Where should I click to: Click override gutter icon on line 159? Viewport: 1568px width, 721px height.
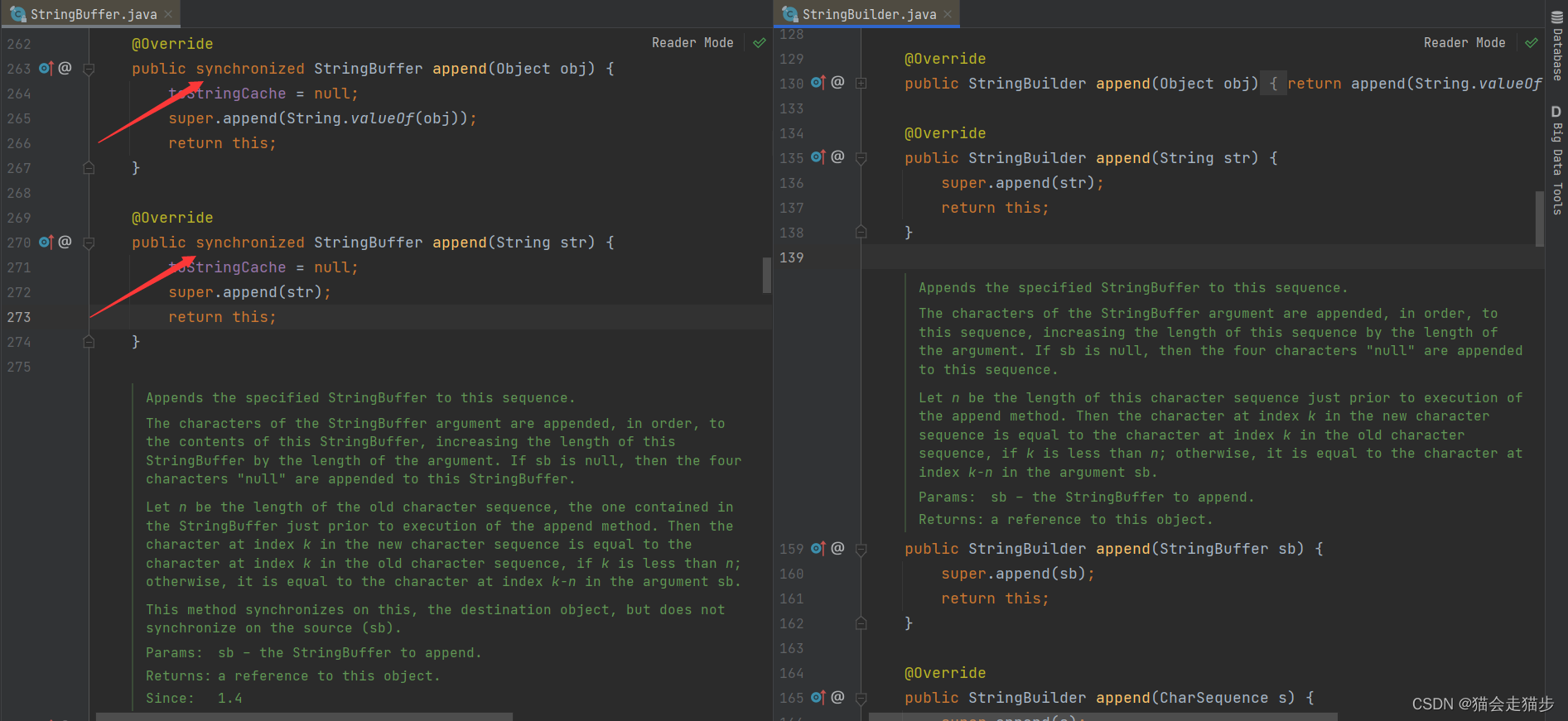pyautogui.click(x=818, y=548)
